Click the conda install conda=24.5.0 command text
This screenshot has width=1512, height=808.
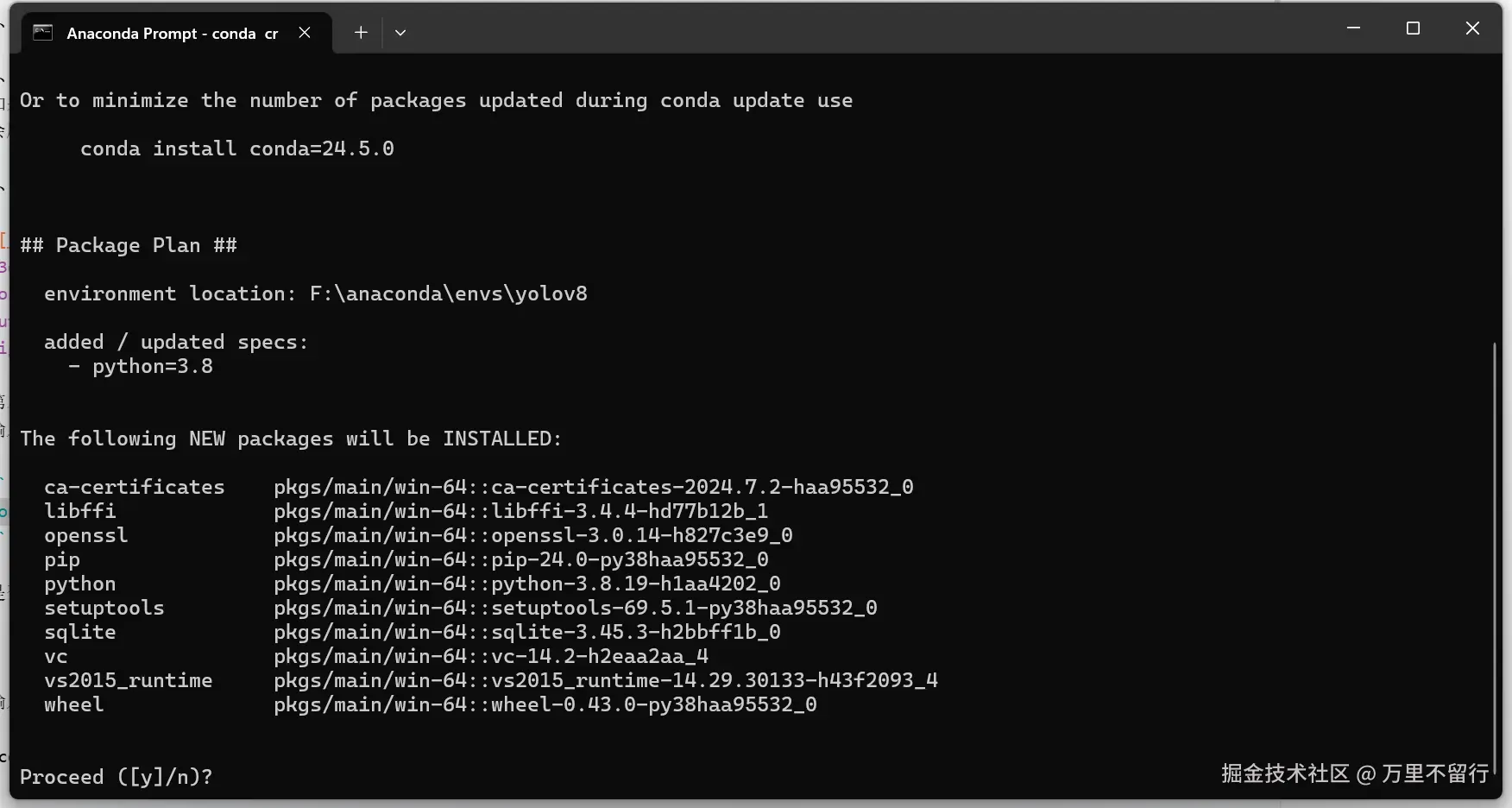tap(237, 148)
